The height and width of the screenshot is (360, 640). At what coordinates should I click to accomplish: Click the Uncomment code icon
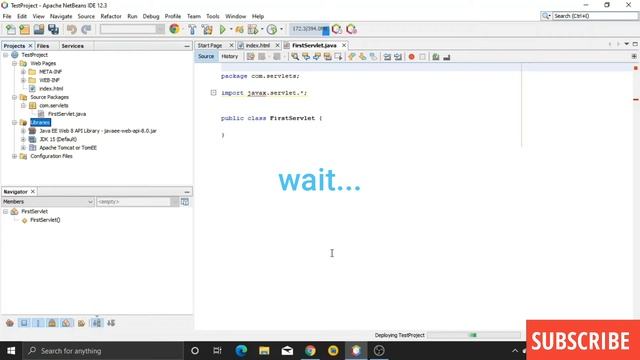coord(447,57)
